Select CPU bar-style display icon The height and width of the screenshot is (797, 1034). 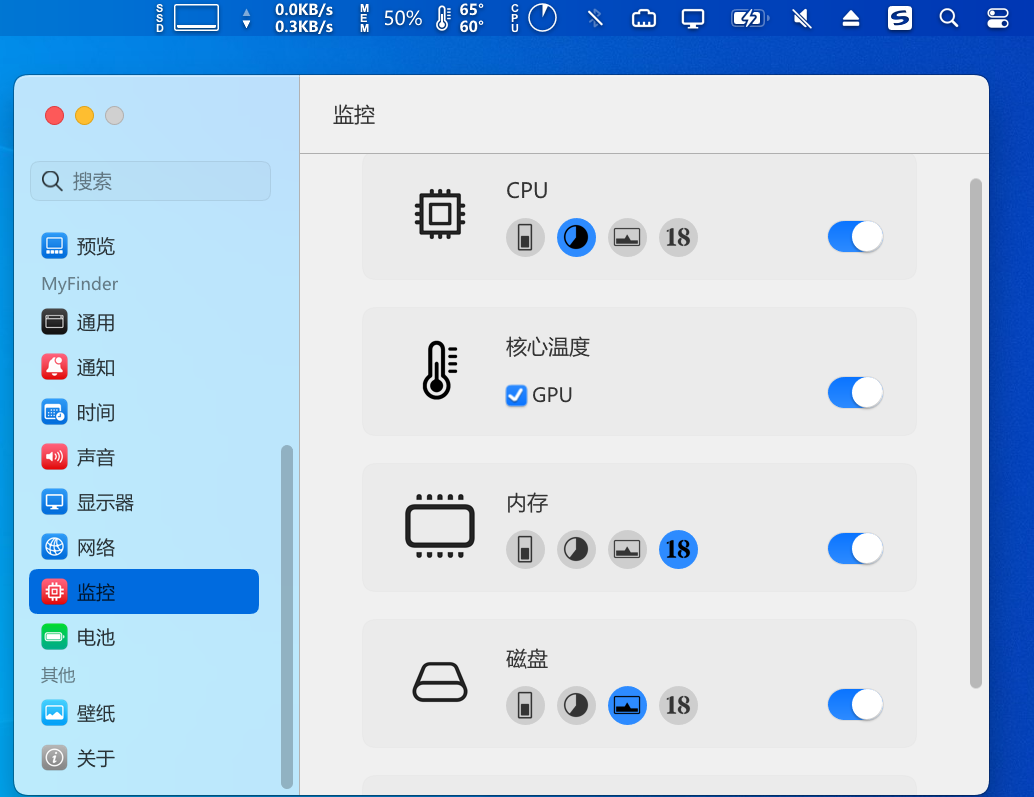[525, 237]
